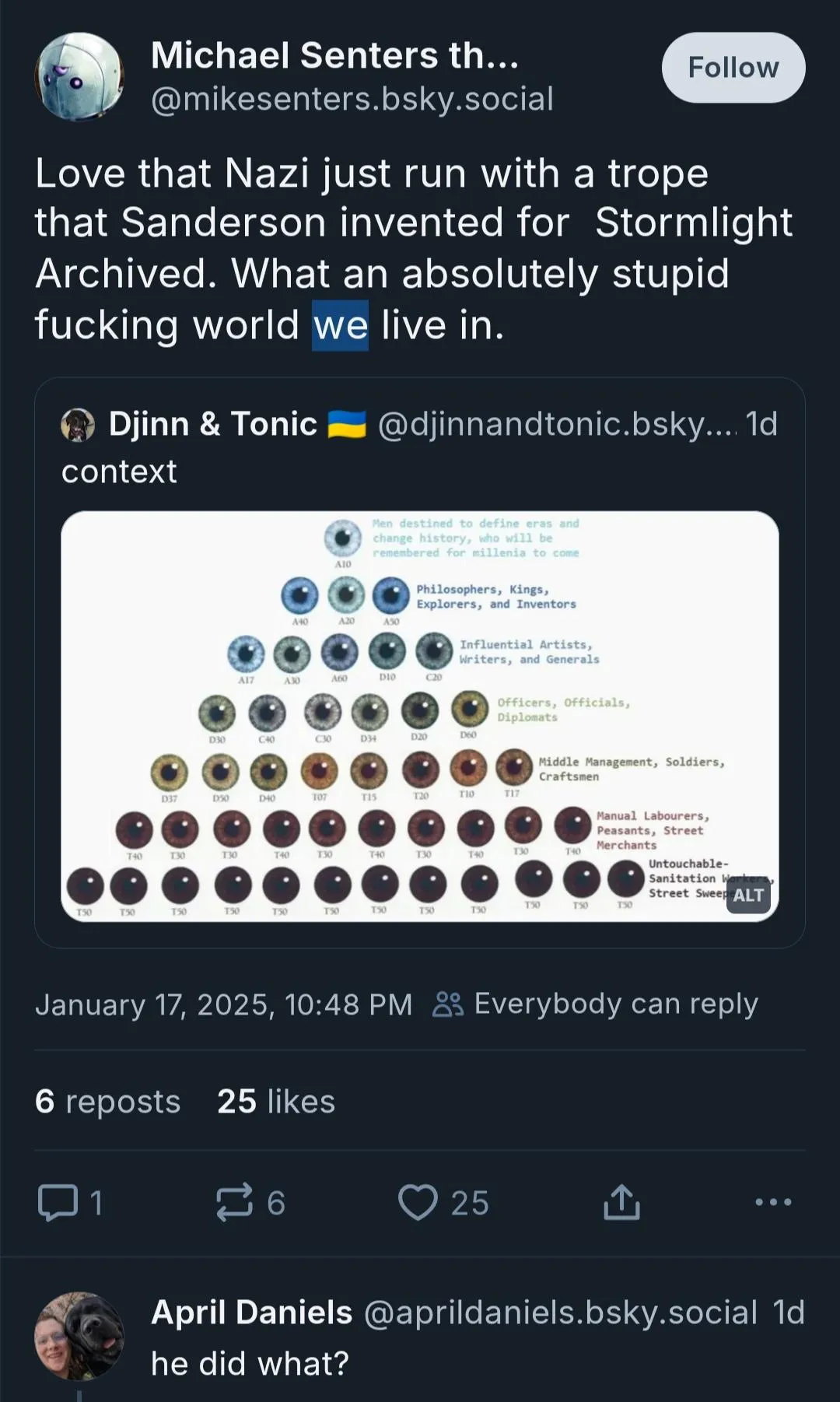Viewport: 840px width, 1402px height.
Task: Open the three-dot more options menu
Action: (x=773, y=1203)
